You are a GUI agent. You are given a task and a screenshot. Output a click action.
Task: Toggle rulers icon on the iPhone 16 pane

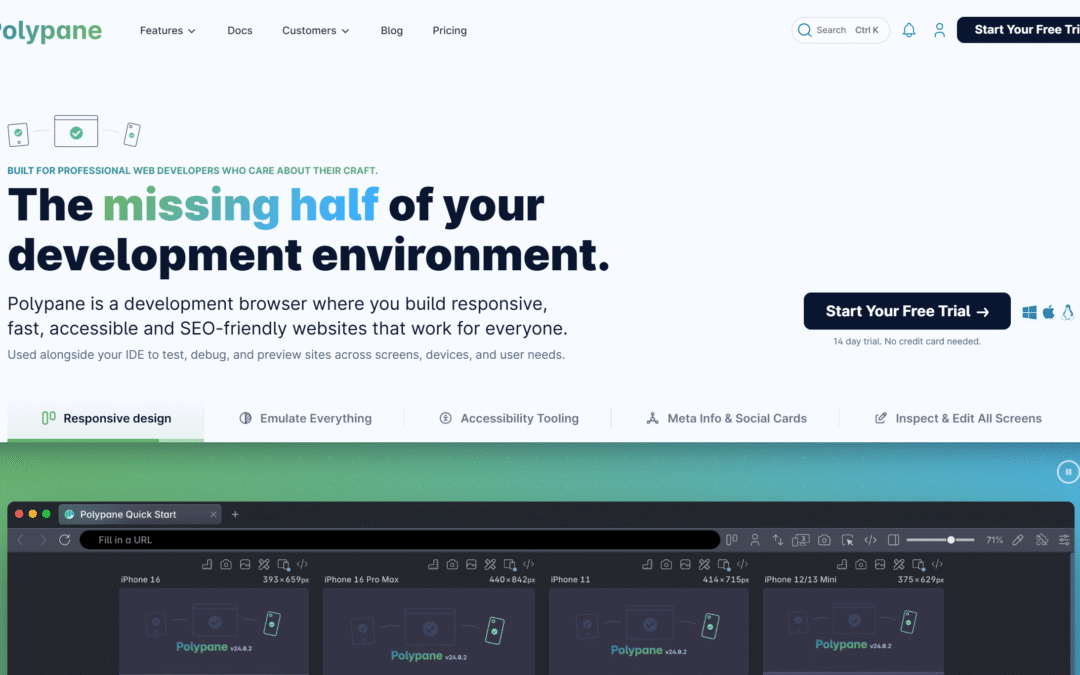[x=207, y=564]
